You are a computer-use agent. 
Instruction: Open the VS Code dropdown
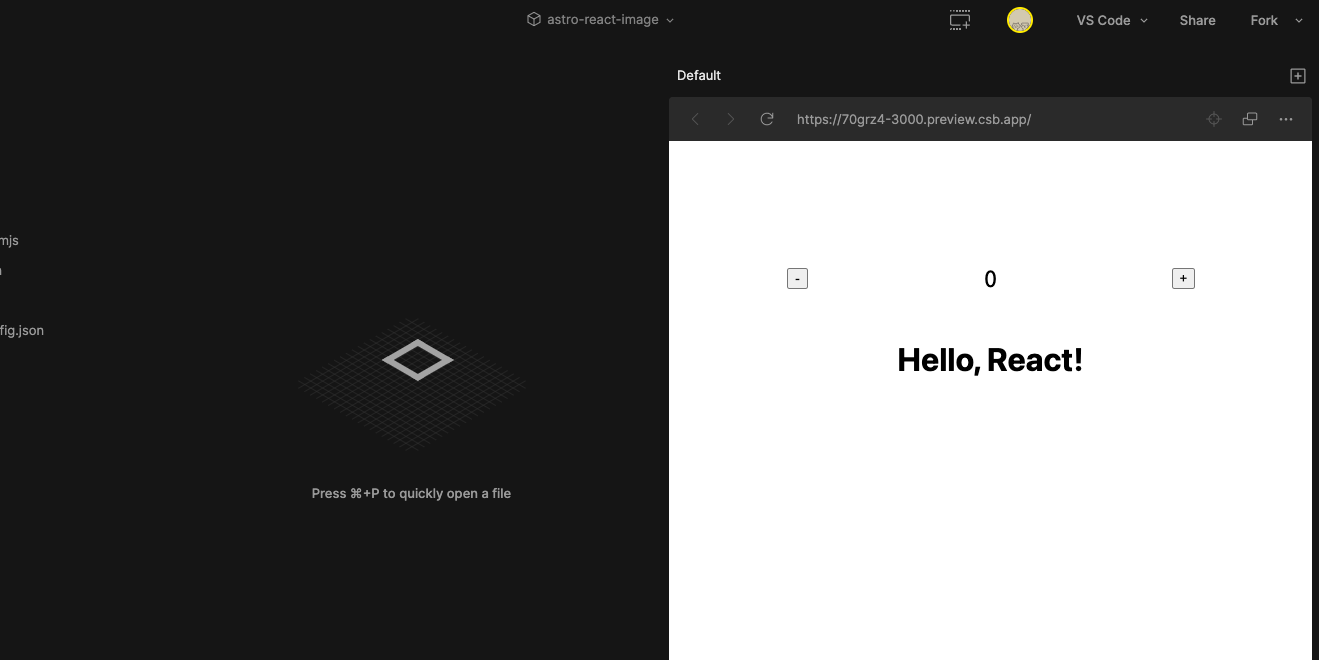click(1112, 20)
